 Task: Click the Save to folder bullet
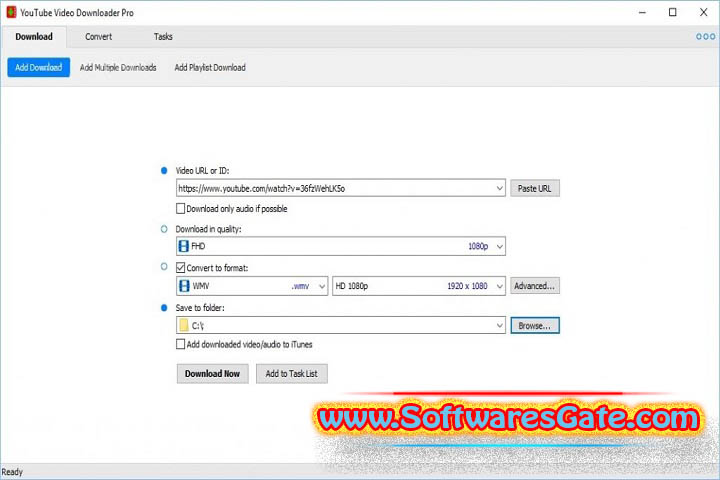click(164, 308)
